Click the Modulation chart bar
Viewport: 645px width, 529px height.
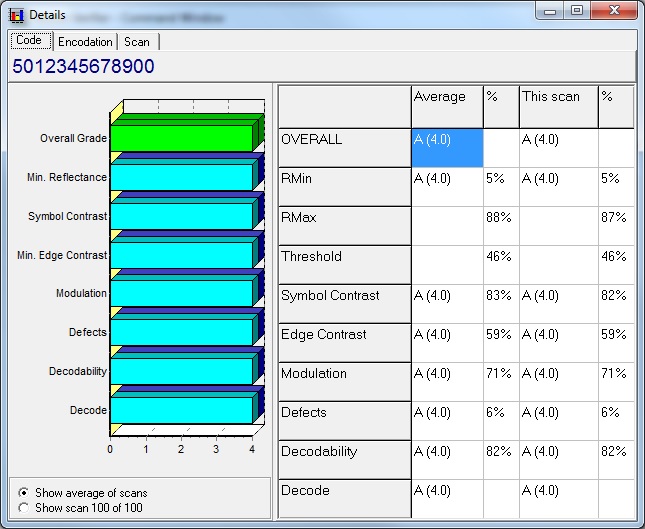(181, 293)
